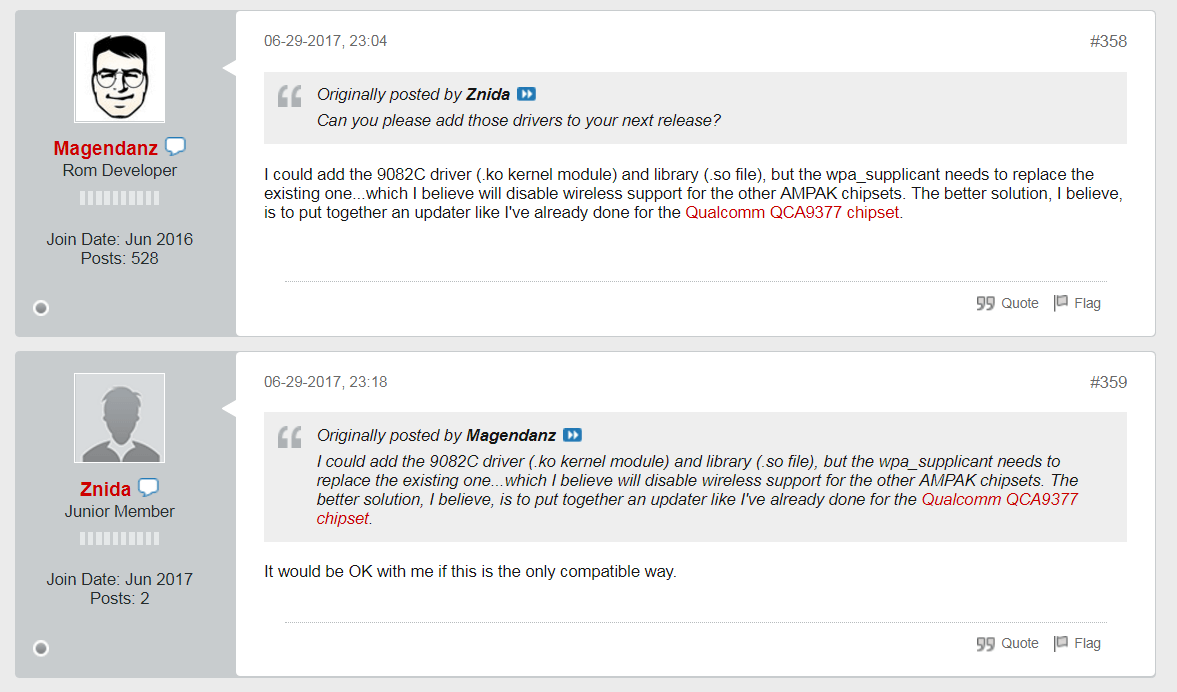
Task: Open Qualcomm QCA9377 chipset link in post #358
Action: pyautogui.click(x=793, y=212)
